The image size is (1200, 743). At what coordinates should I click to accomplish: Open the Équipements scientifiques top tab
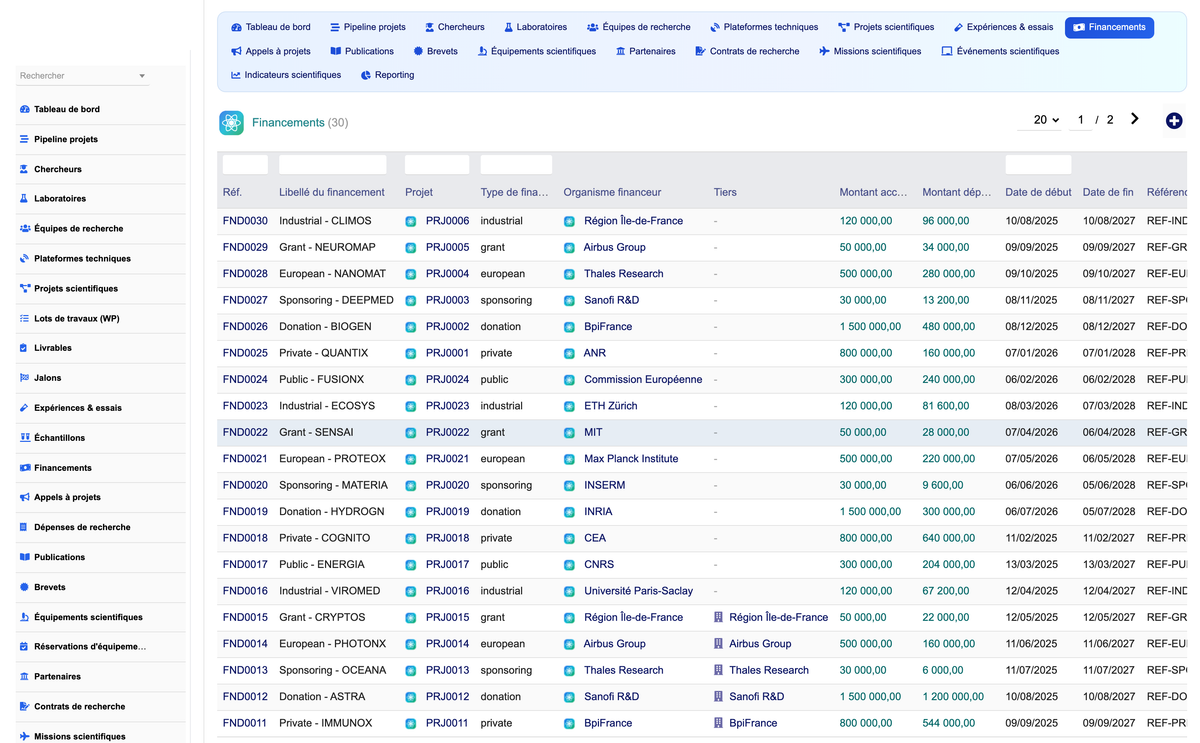pos(537,51)
